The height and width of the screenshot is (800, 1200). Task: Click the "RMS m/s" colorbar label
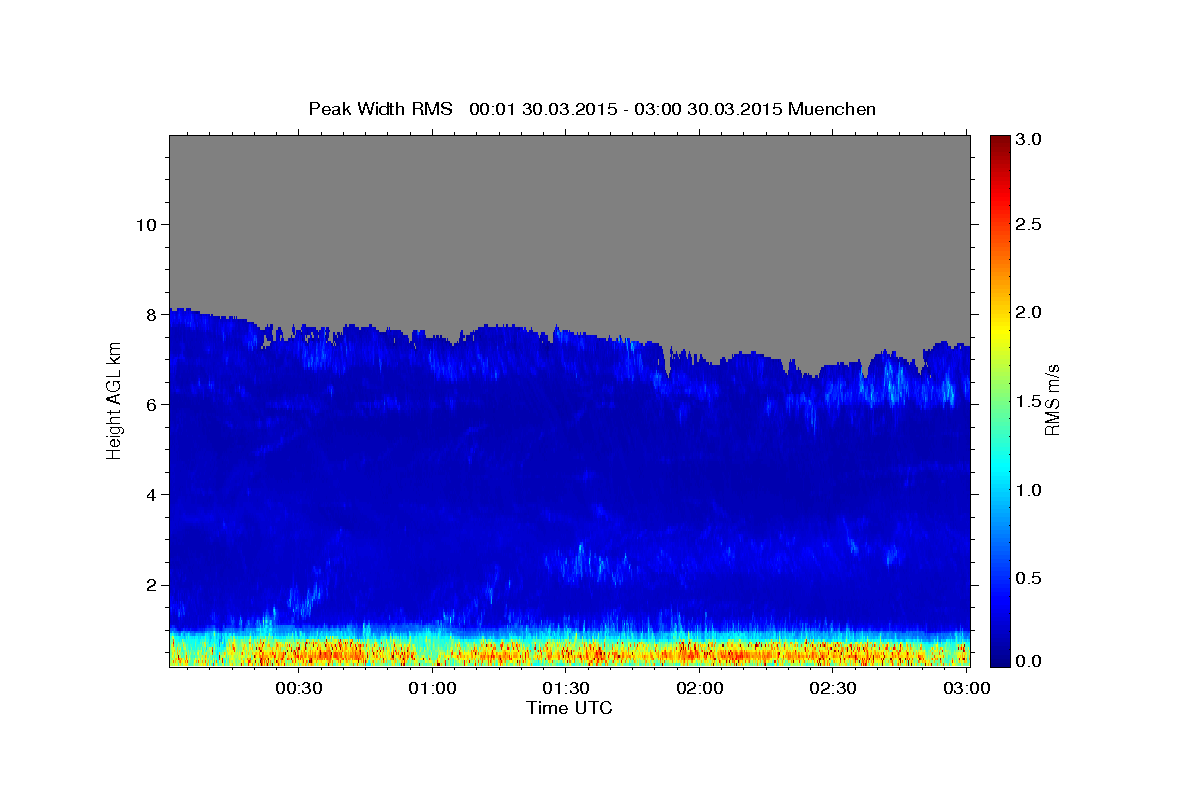click(1051, 400)
